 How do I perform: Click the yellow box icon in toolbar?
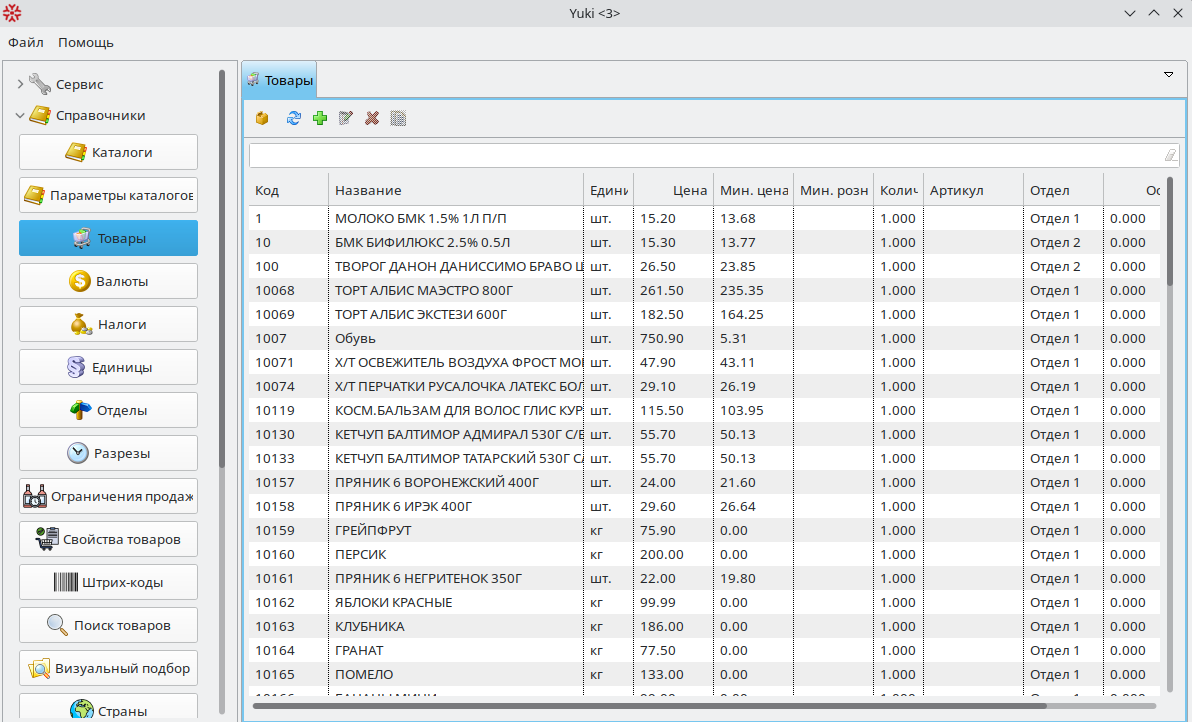tap(262, 118)
